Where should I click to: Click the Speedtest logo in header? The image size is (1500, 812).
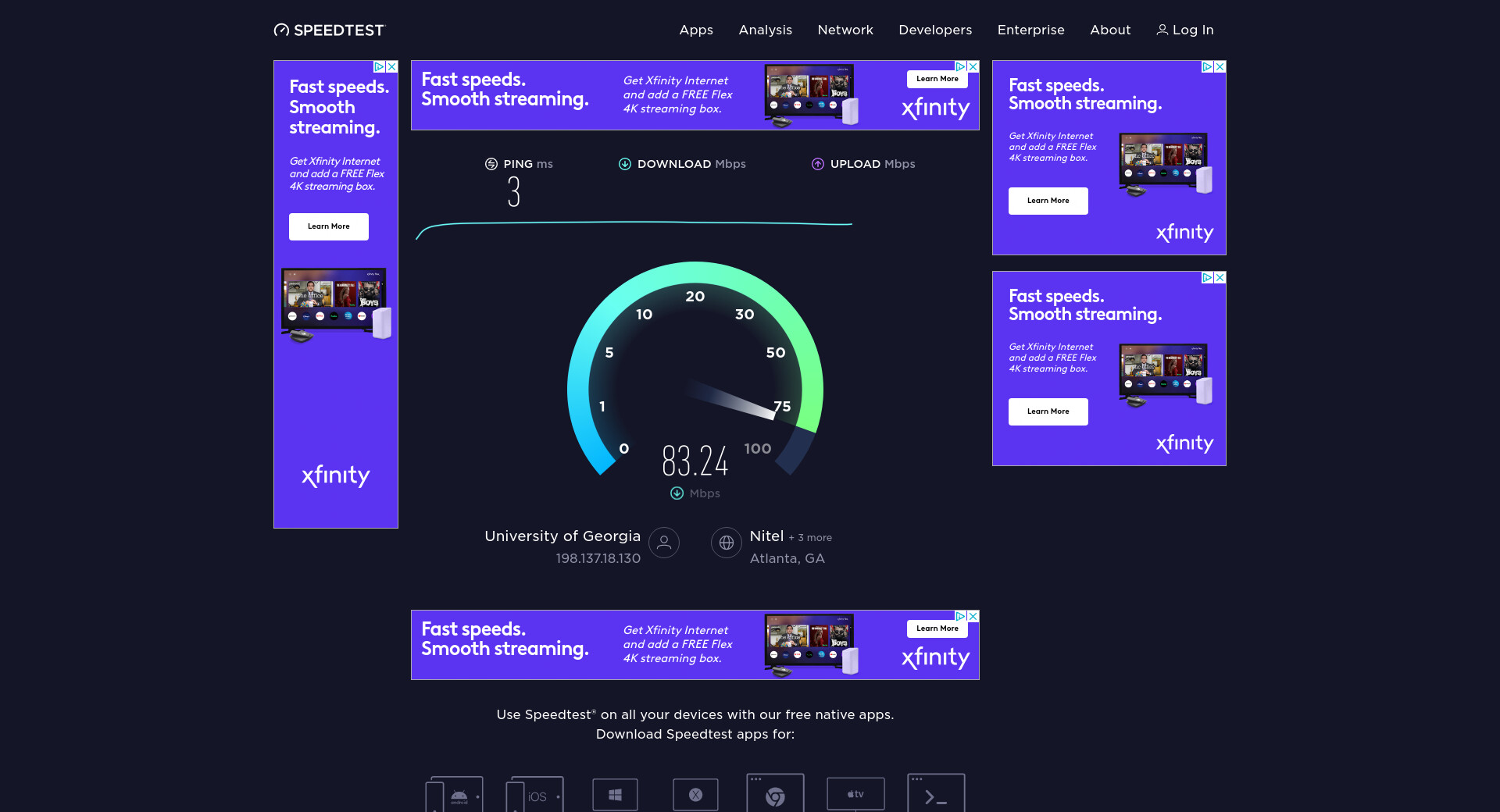(x=330, y=30)
